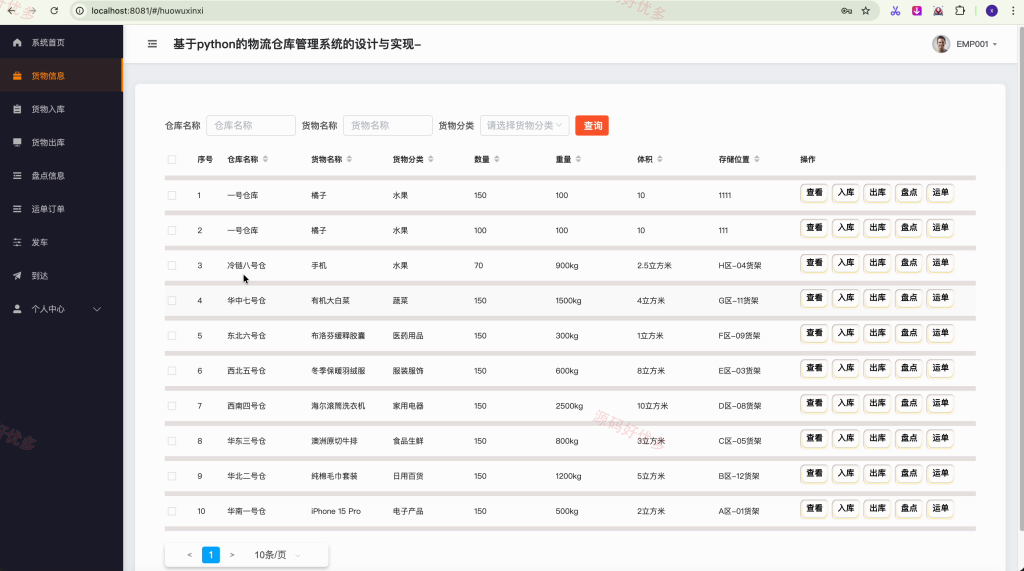Image resolution: width=1024 pixels, height=571 pixels.
Task: Toggle the sidebar with the hamburger icon
Action: [152, 44]
